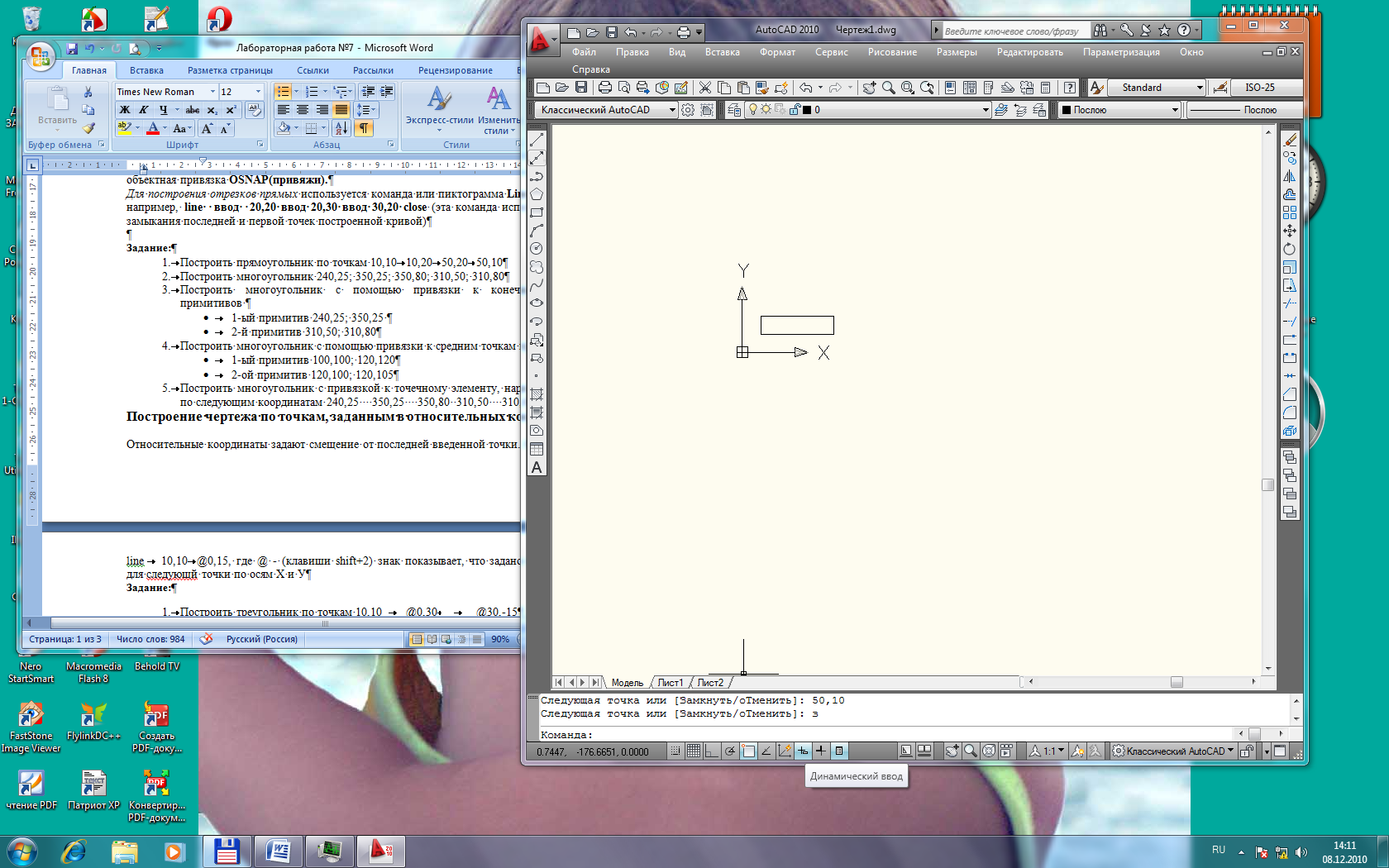The width and height of the screenshot is (1389, 868).
Task: Select the Mirror modify tool
Action: point(1290,176)
